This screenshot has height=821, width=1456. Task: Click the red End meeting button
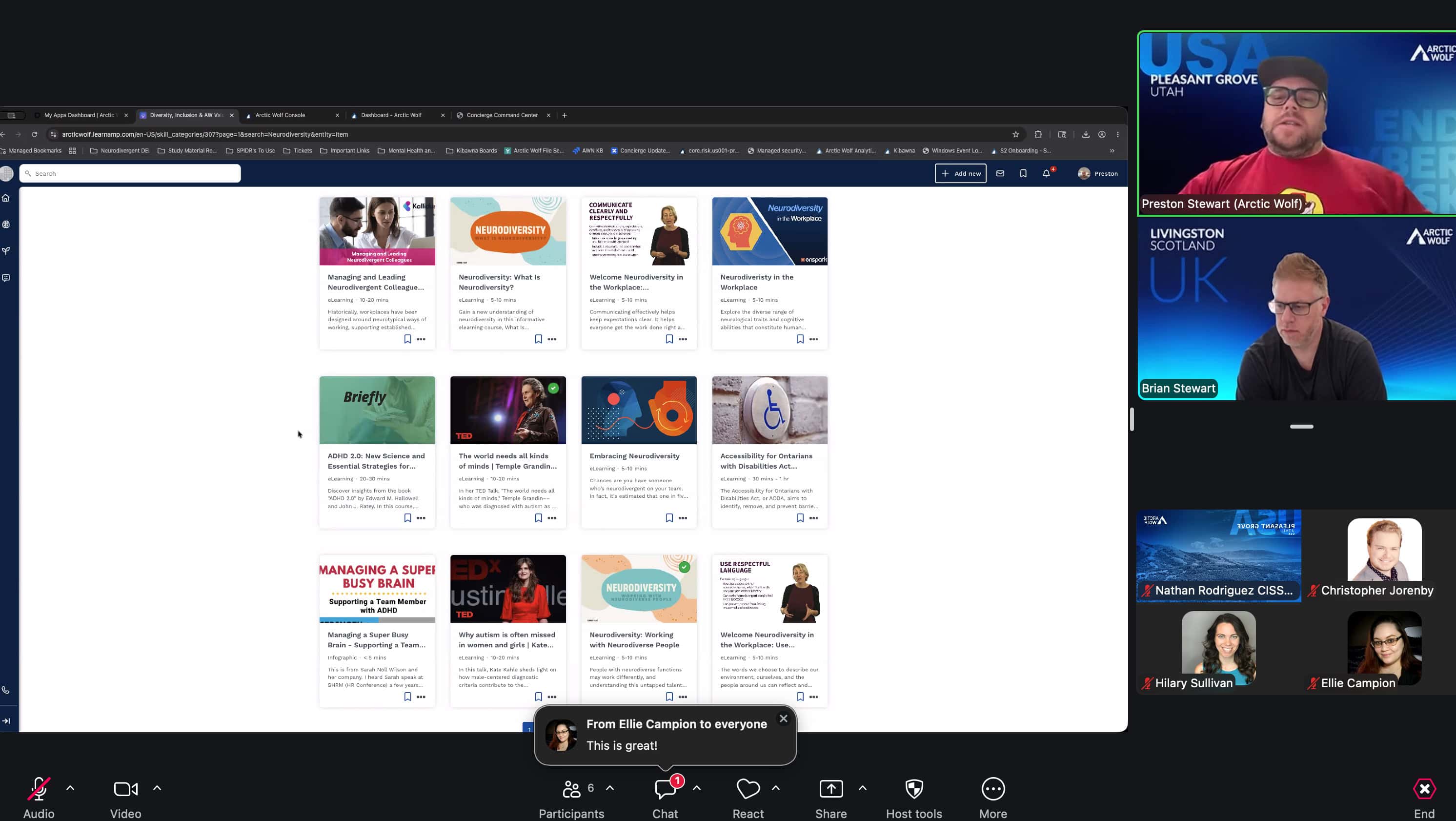1424,798
